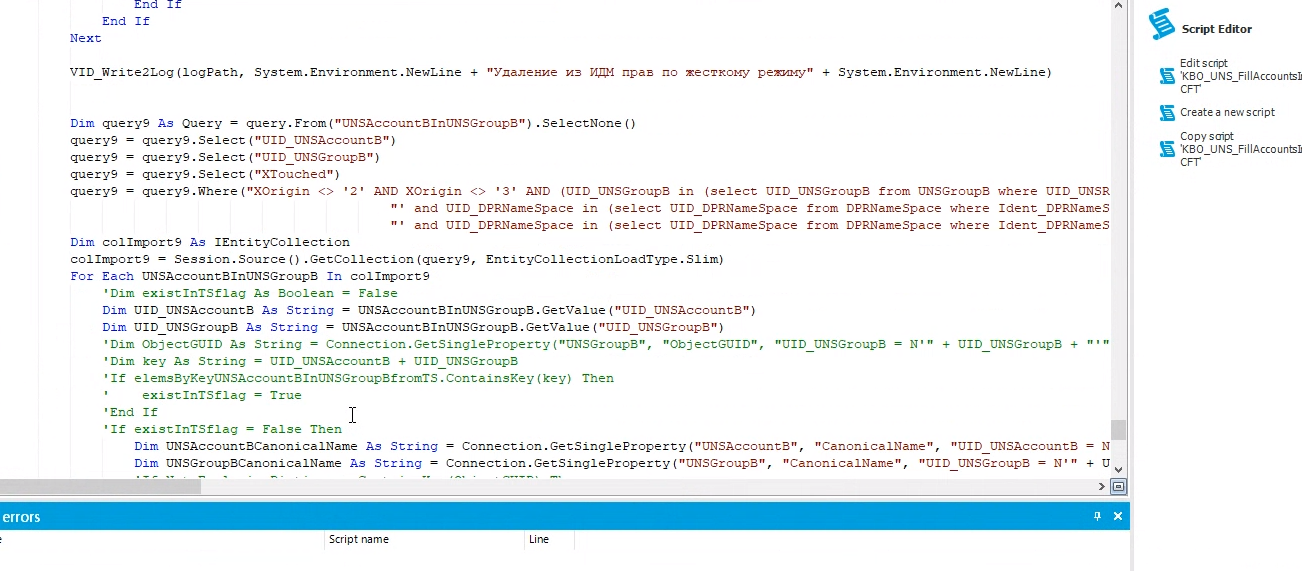Pin the errors panel with pushpin icon
This screenshot has height=571, width=1302.
[x=1097, y=516]
